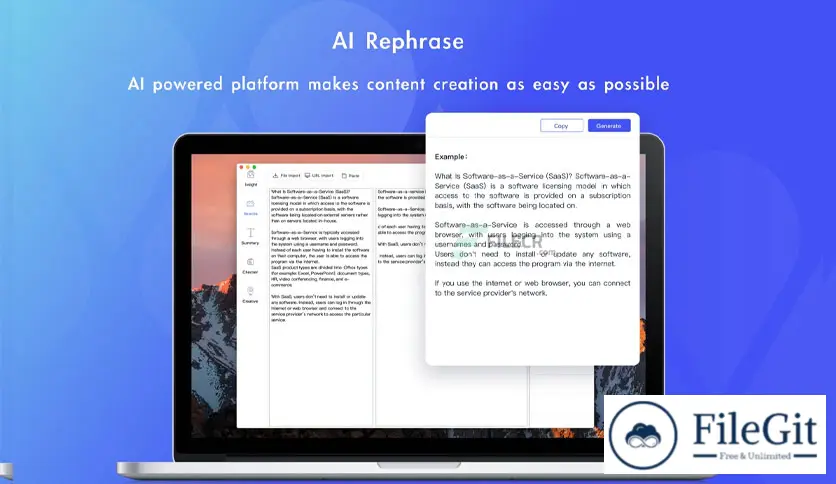
Task: Click the red close window button
Action: coord(242,167)
